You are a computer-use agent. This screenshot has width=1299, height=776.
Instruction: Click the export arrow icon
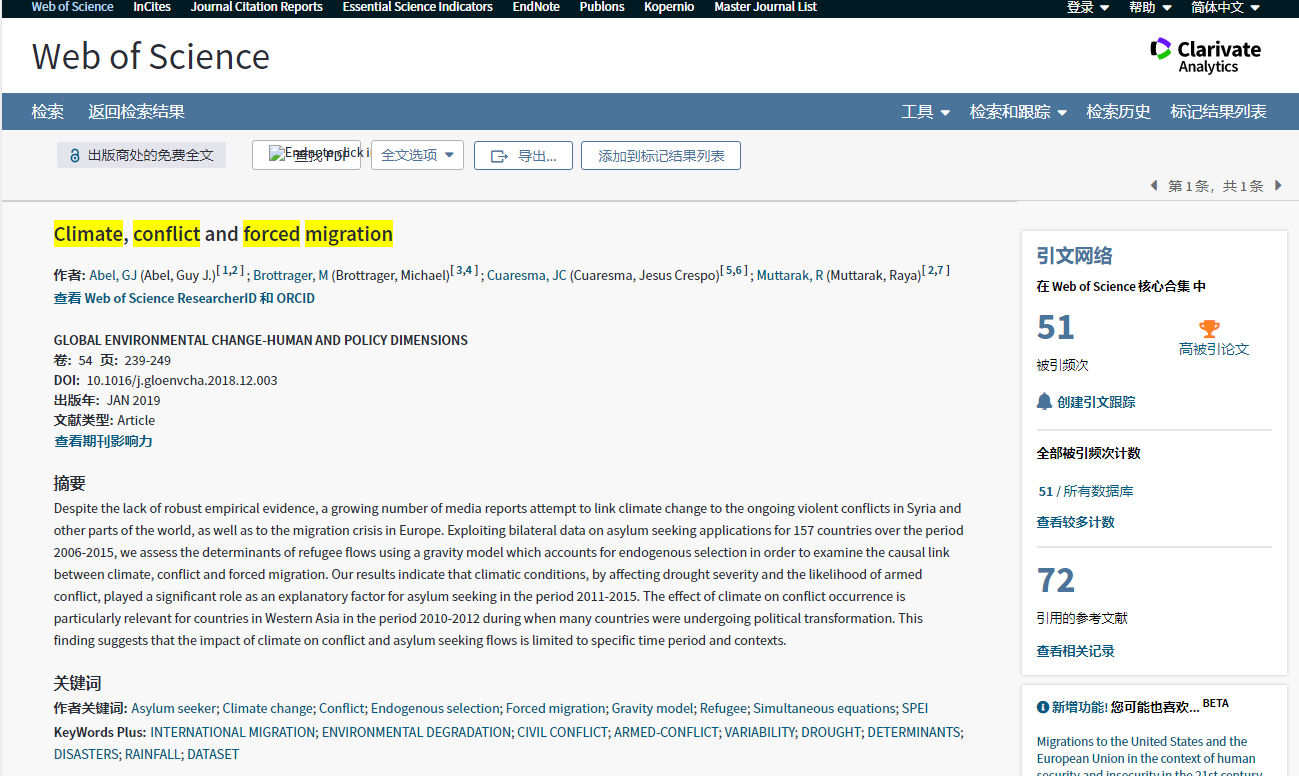[x=499, y=156]
